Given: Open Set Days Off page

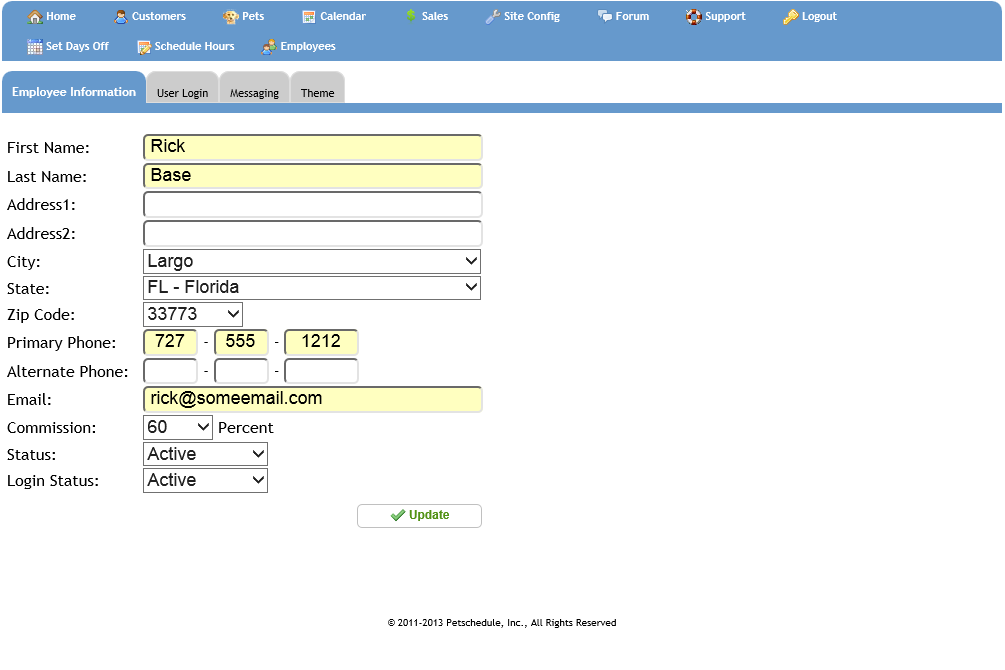Looking at the screenshot, I should (77, 46).
